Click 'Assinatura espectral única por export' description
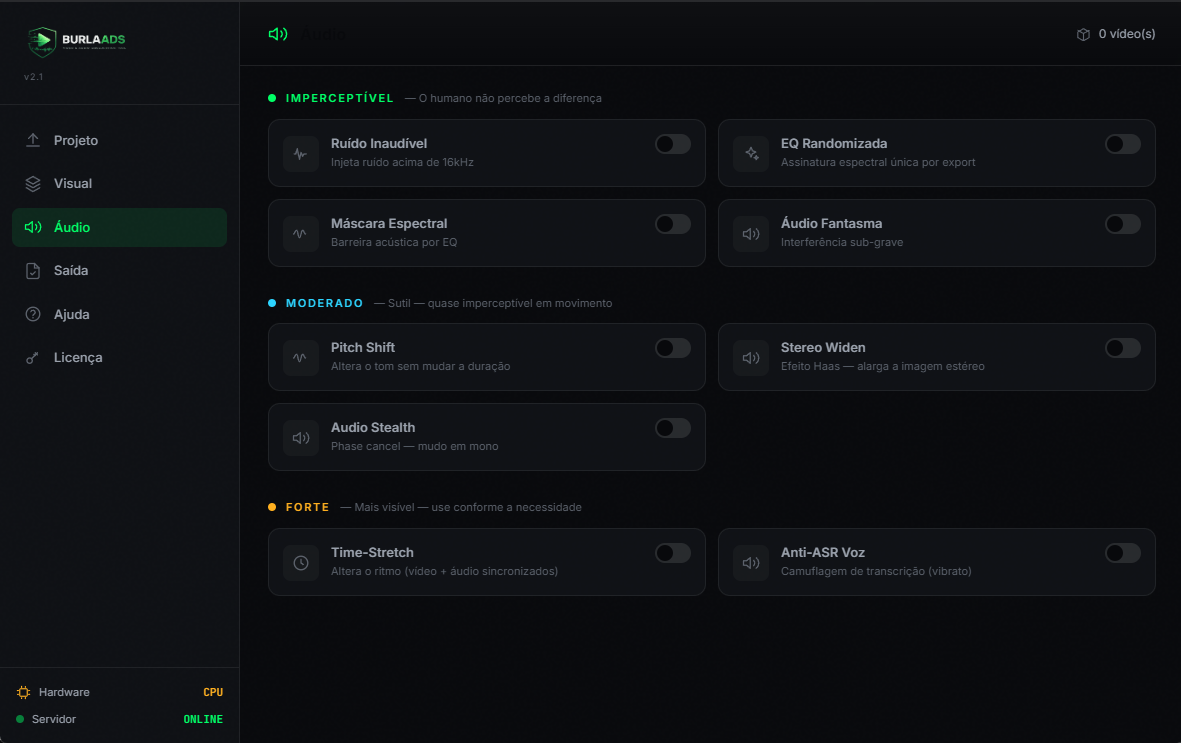 click(877, 162)
